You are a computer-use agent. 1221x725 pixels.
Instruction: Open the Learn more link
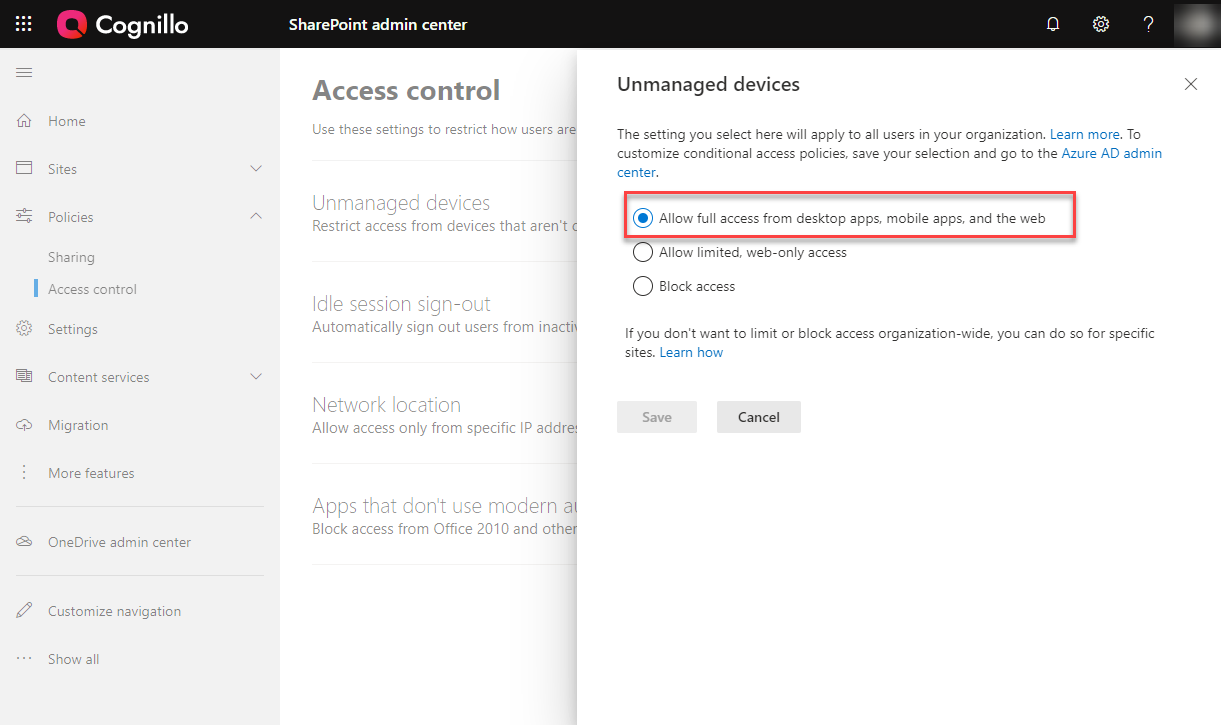tap(1085, 134)
